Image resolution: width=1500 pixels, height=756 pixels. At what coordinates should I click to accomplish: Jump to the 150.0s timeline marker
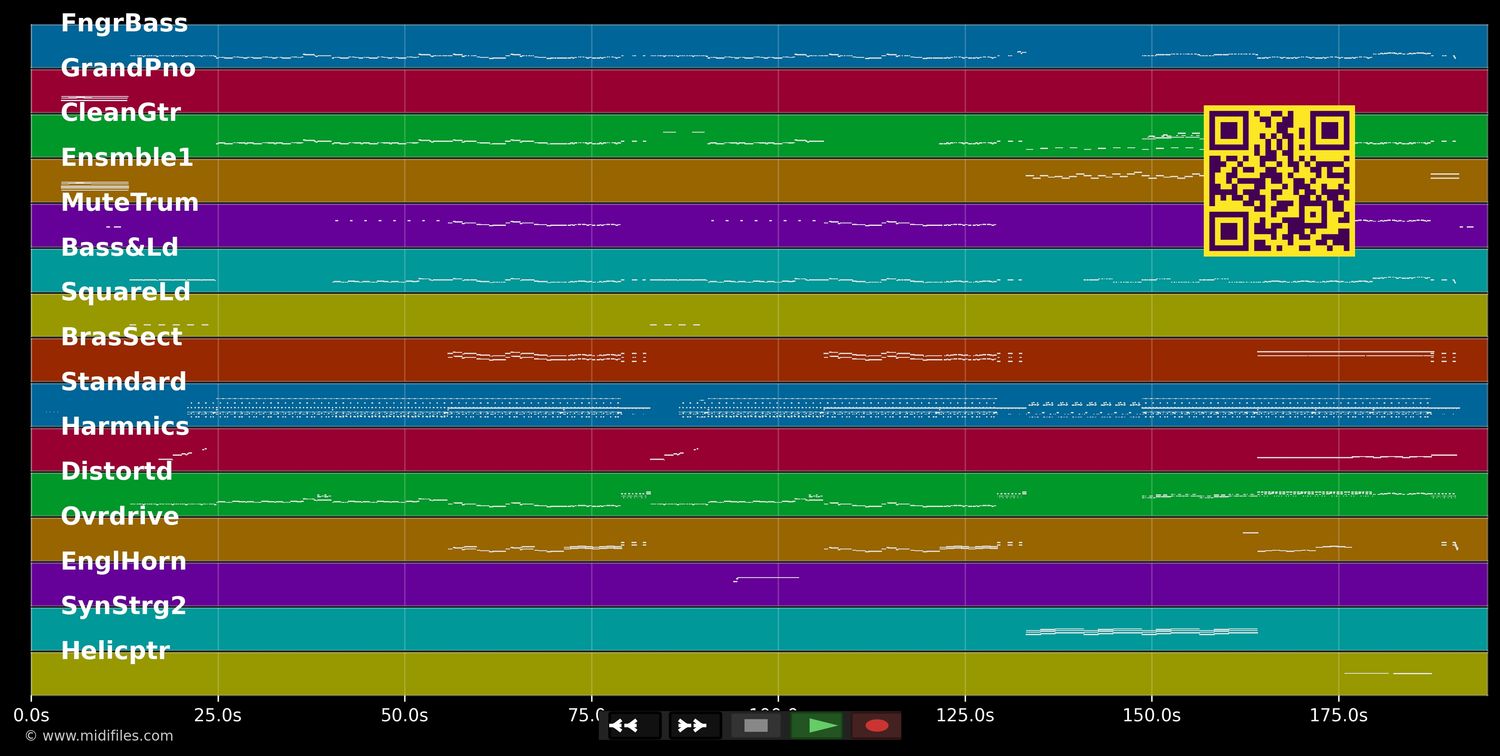click(x=1151, y=716)
